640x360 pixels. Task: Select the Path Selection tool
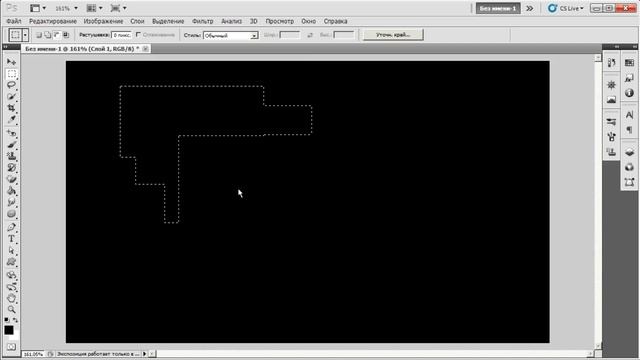click(x=11, y=250)
